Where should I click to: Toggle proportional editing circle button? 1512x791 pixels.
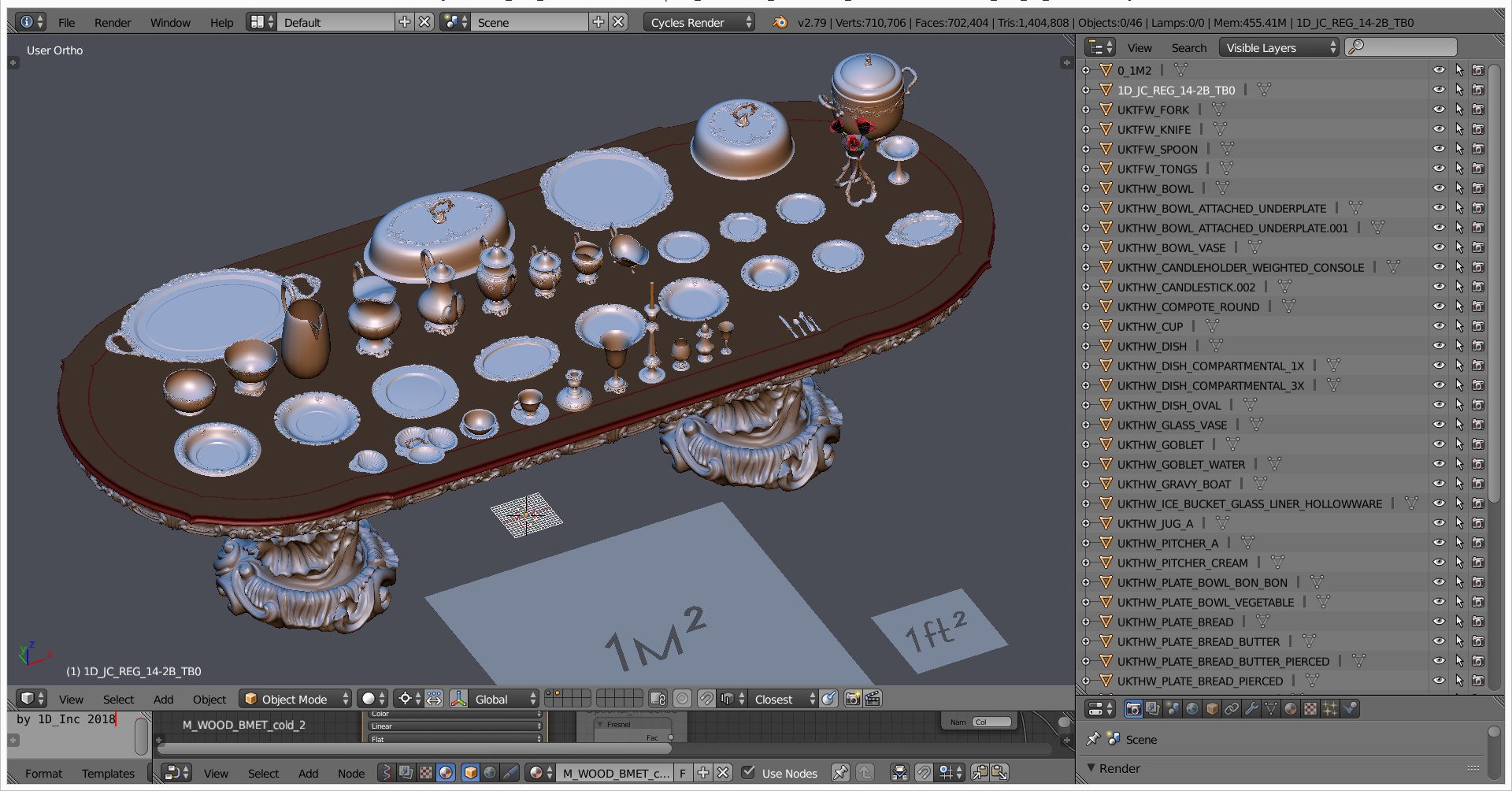click(x=683, y=699)
